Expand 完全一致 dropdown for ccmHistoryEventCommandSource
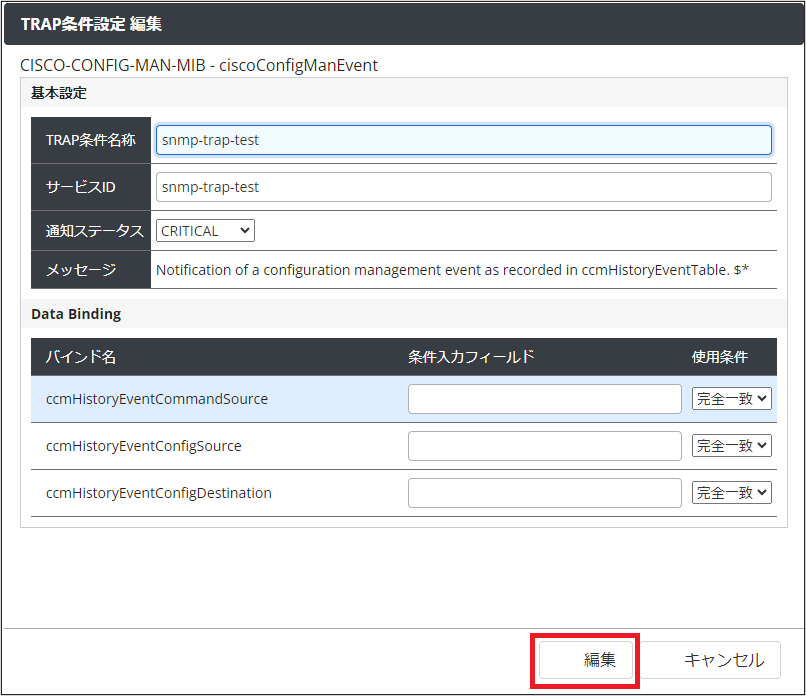Viewport: 806px width, 696px height. pos(731,399)
